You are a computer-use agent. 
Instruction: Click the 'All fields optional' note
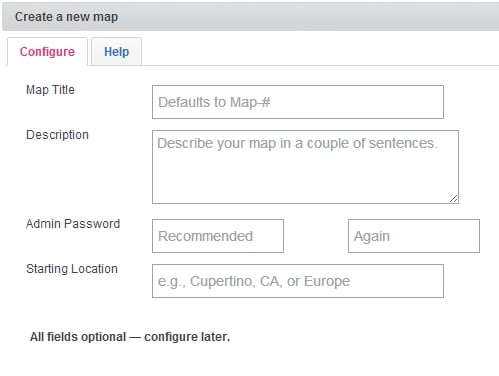pos(130,337)
